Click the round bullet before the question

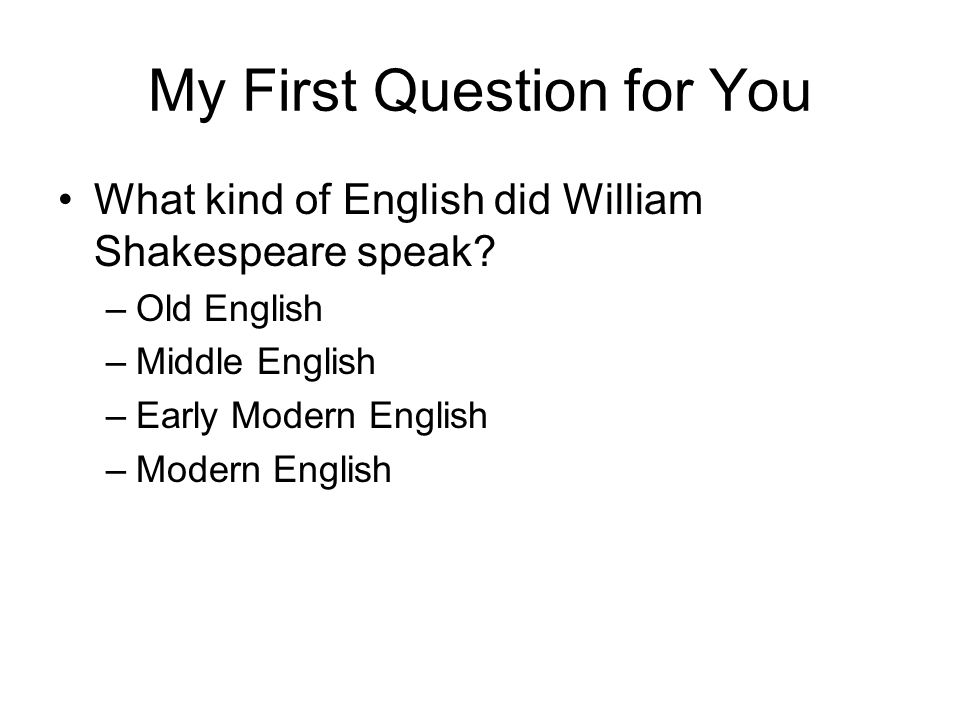[66, 200]
